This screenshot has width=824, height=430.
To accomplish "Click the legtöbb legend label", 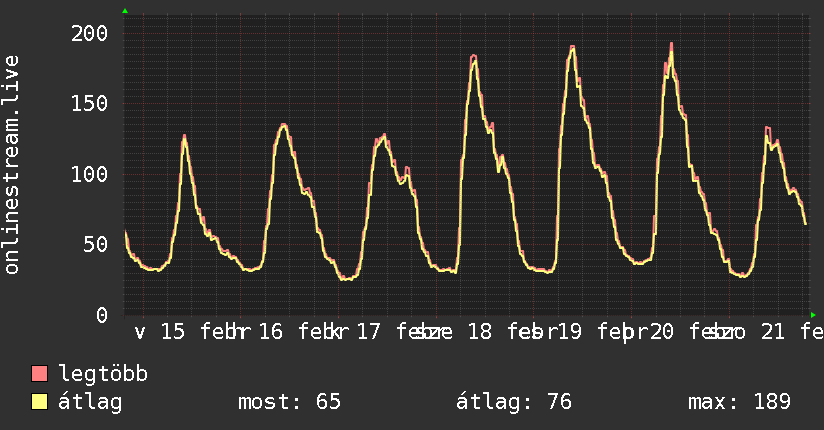I will pos(103,374).
